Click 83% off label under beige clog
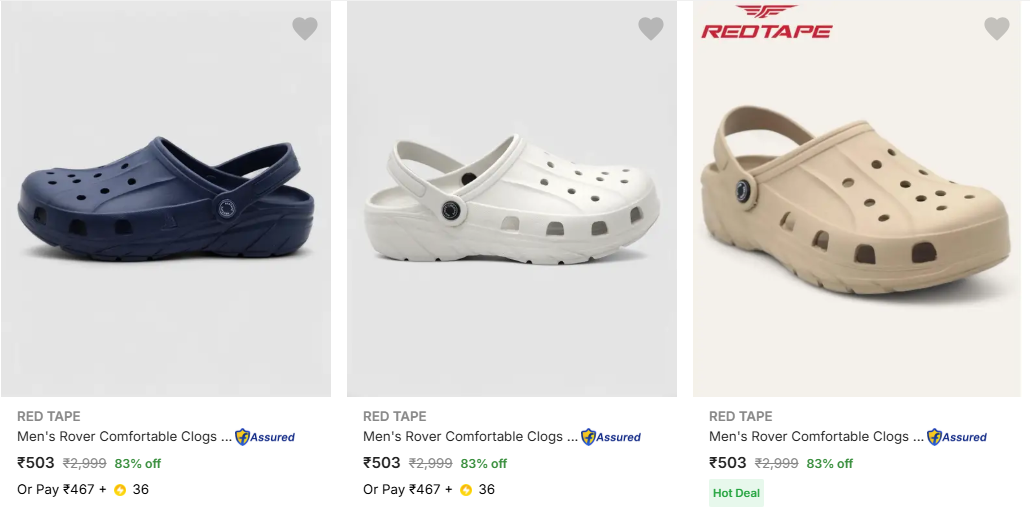This screenshot has height=515, width=1030. tap(830, 464)
